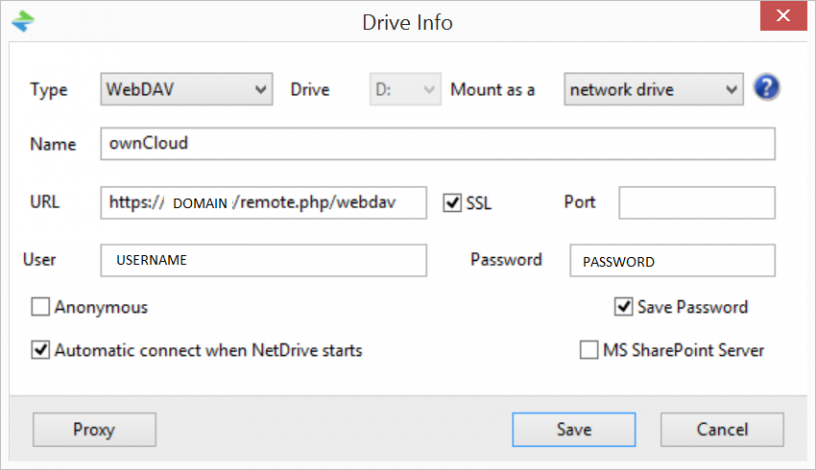Open the Type dropdown showing WebDAV

pyautogui.click(x=187, y=90)
